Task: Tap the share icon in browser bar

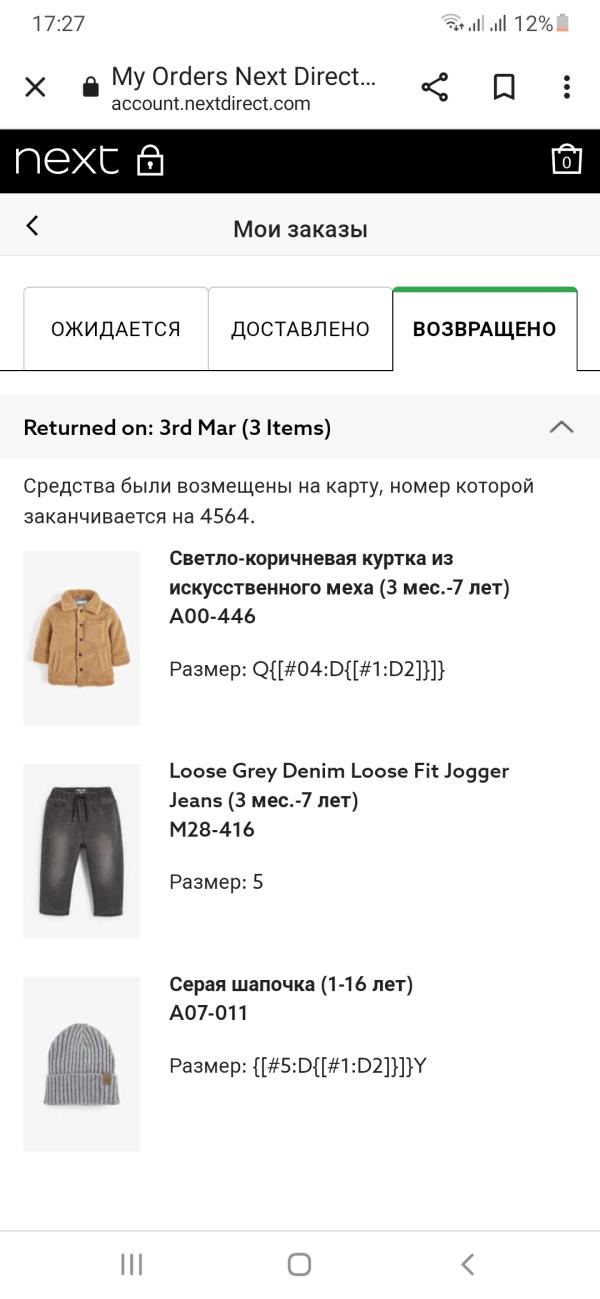Action: click(435, 88)
